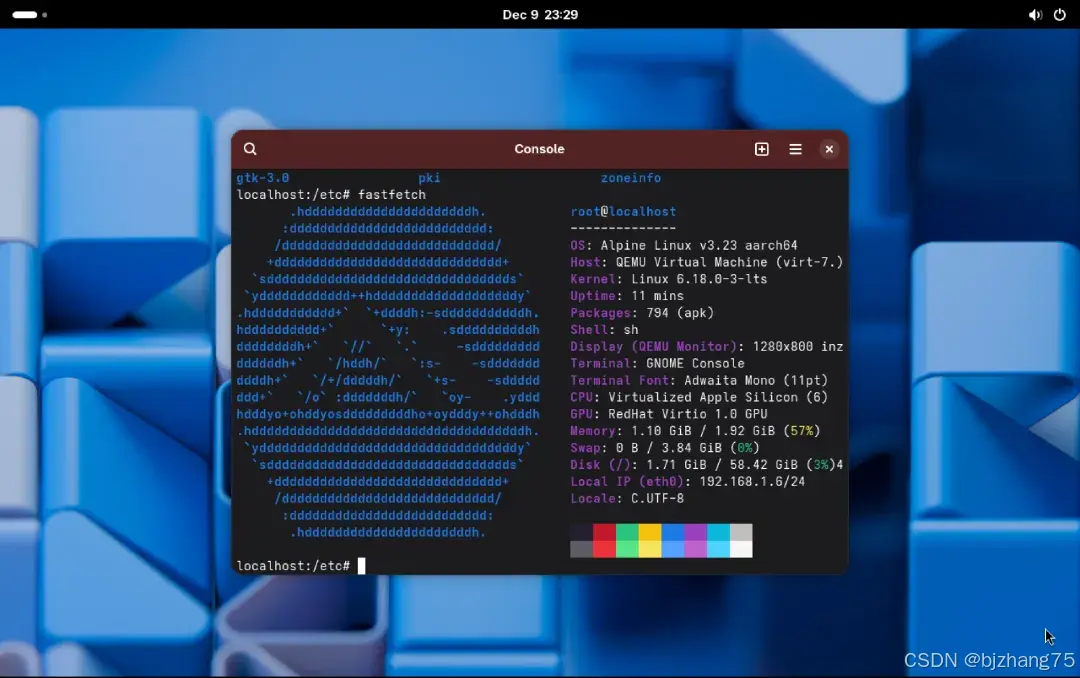Click the power icon in the top bar
The height and width of the screenshot is (678, 1080).
(x=1058, y=14)
